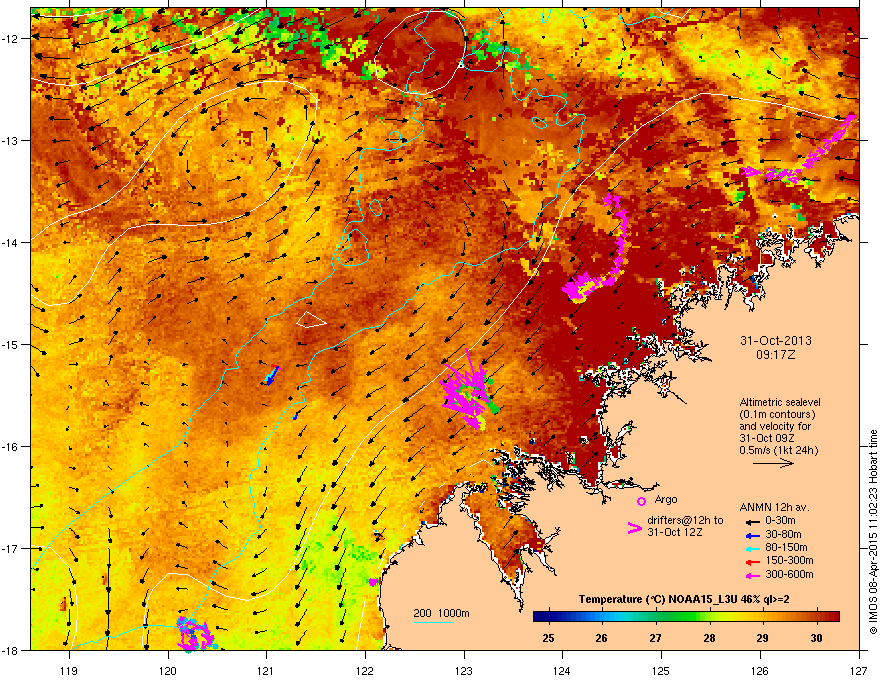The image size is (880, 680).
Task: Click the '0-30m' depth label
Action: coord(780,521)
